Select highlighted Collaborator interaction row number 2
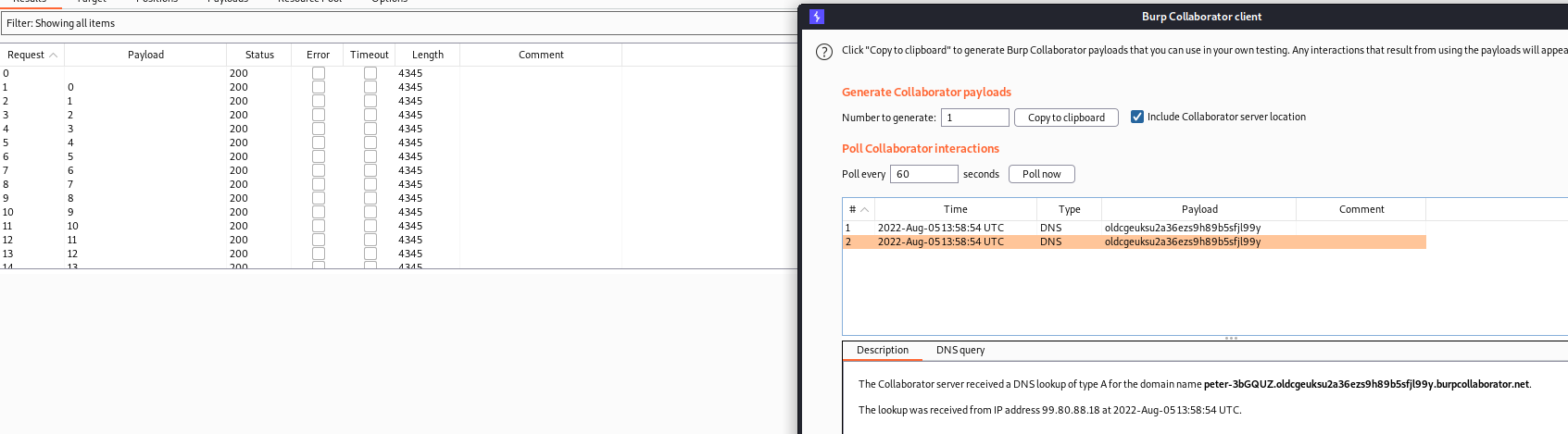This screenshot has width=1568, height=434. pyautogui.click(x=1135, y=242)
